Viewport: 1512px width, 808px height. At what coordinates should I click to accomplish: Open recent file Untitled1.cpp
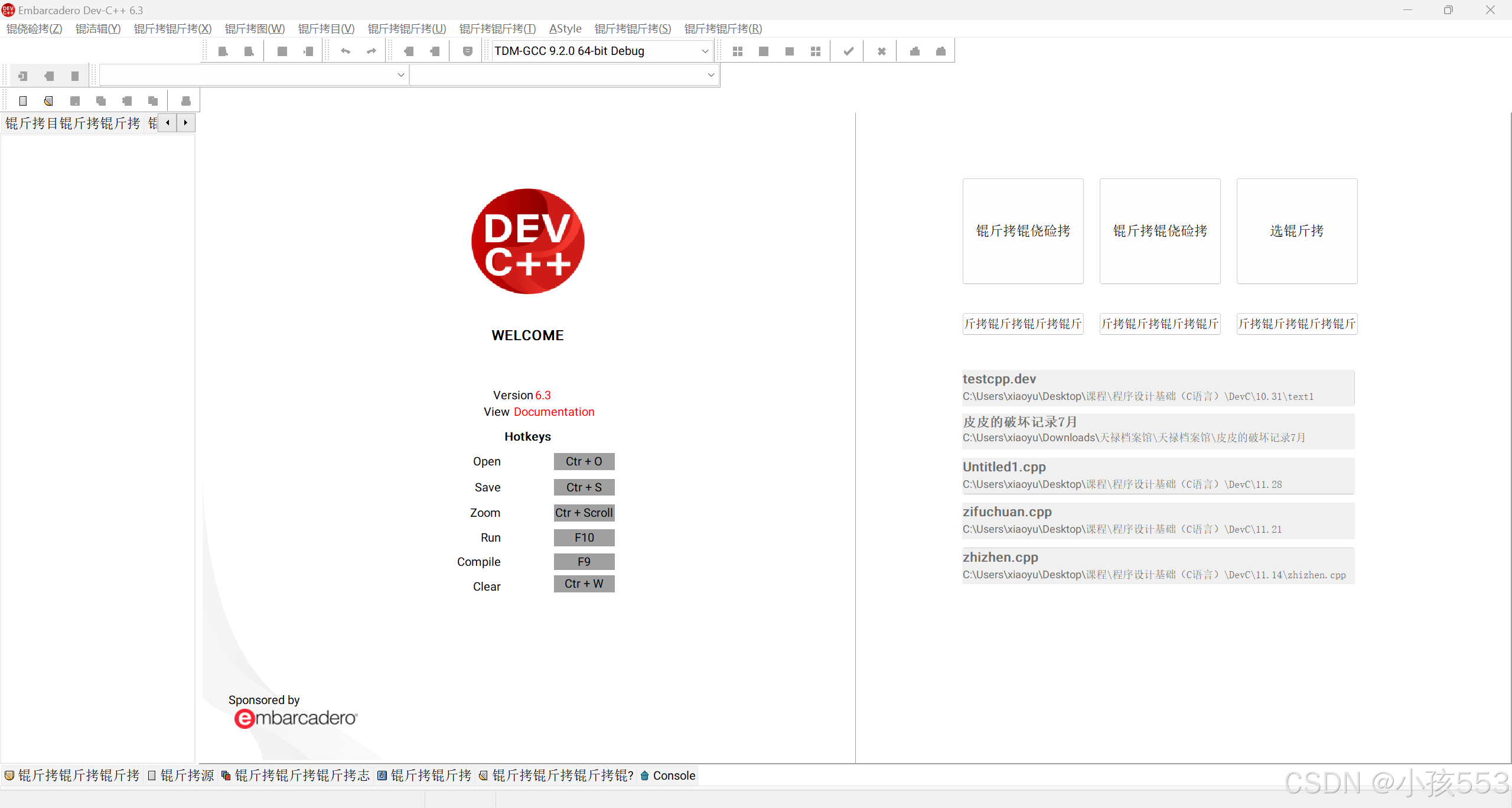1158,475
